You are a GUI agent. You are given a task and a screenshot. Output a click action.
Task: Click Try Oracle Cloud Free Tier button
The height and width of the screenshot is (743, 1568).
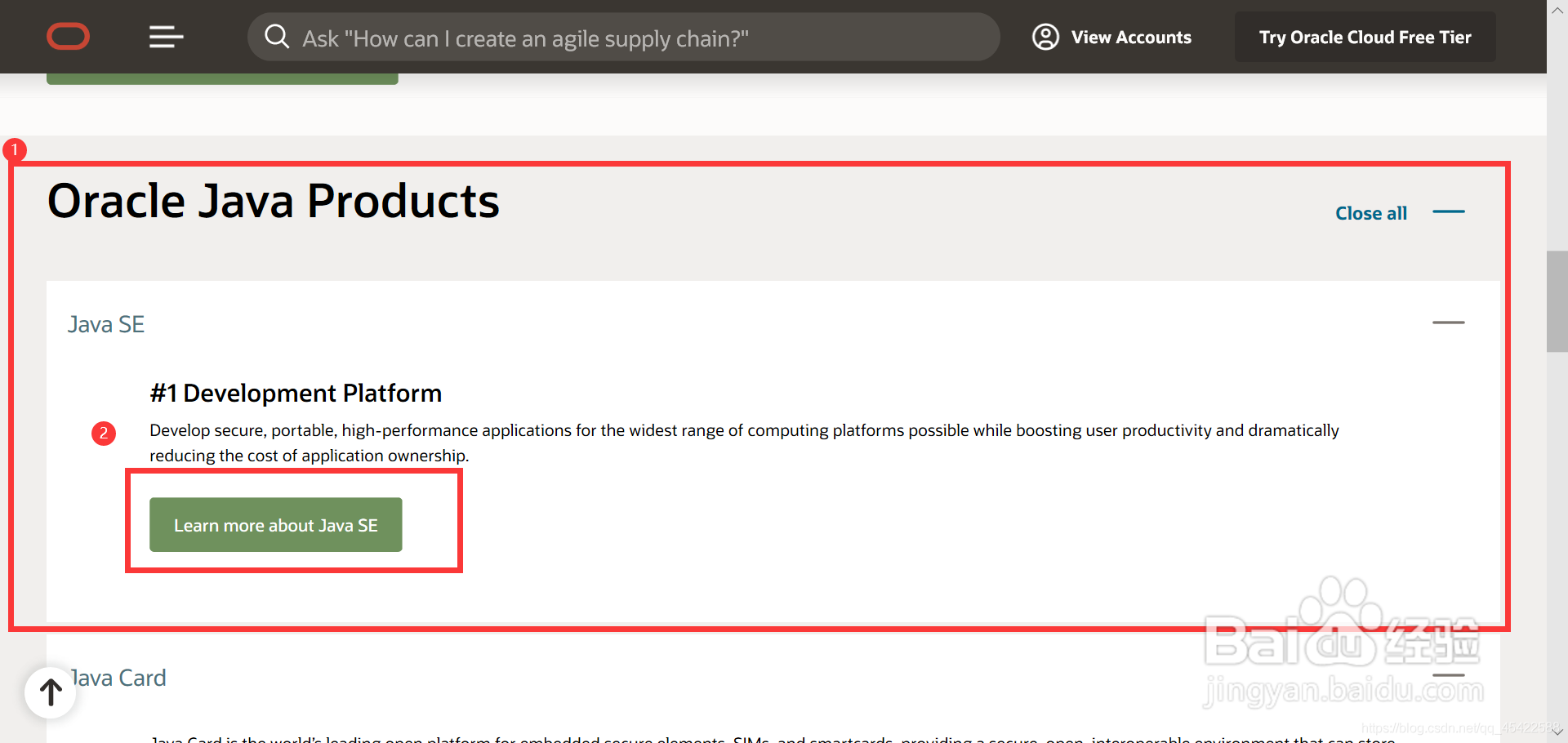coord(1365,38)
